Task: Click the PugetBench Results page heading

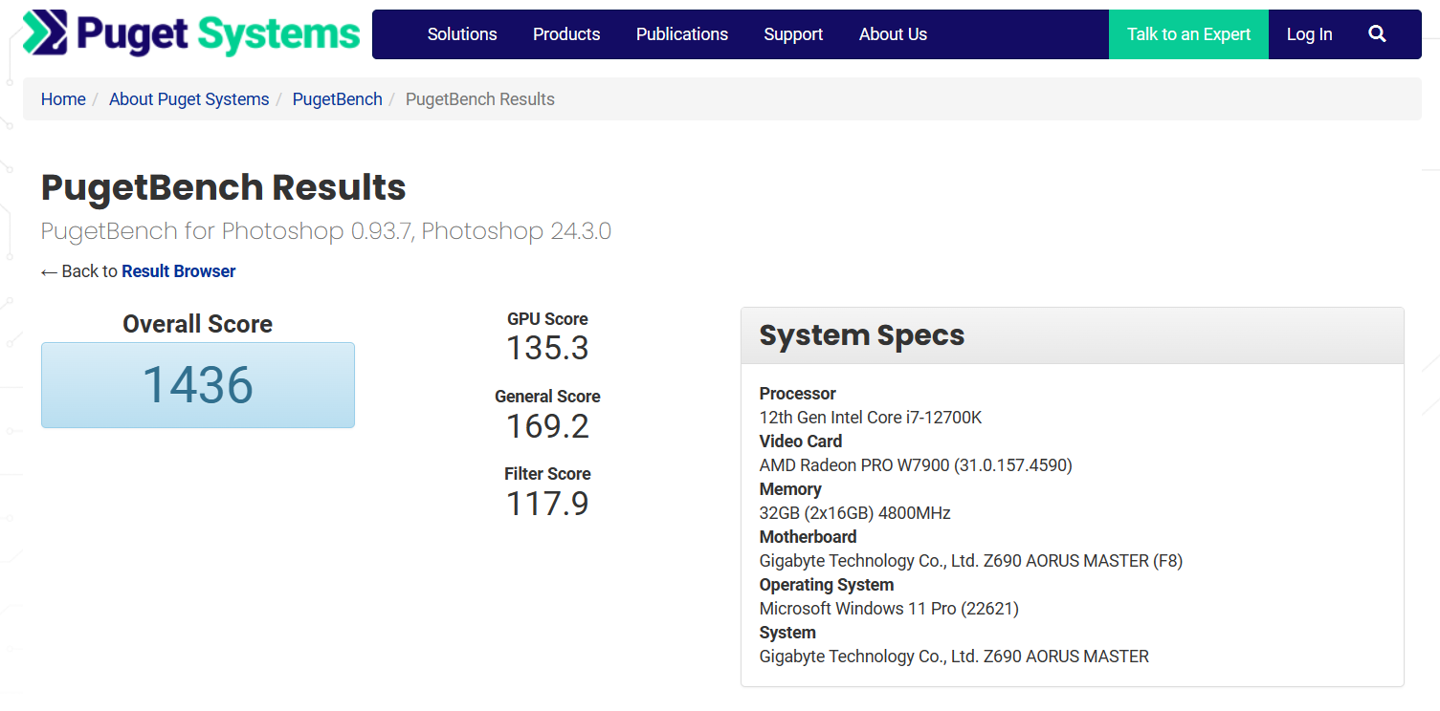Action: coord(222,188)
